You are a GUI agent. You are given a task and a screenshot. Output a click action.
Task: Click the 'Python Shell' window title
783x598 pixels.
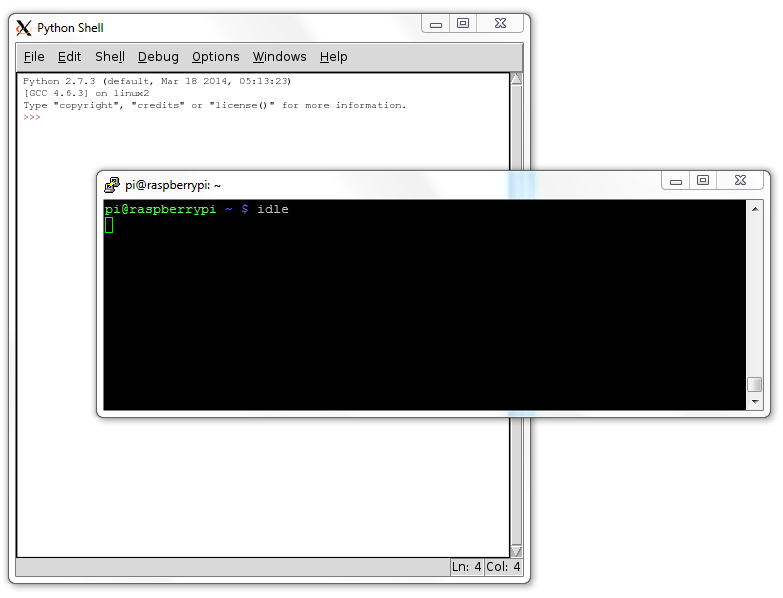(70, 28)
